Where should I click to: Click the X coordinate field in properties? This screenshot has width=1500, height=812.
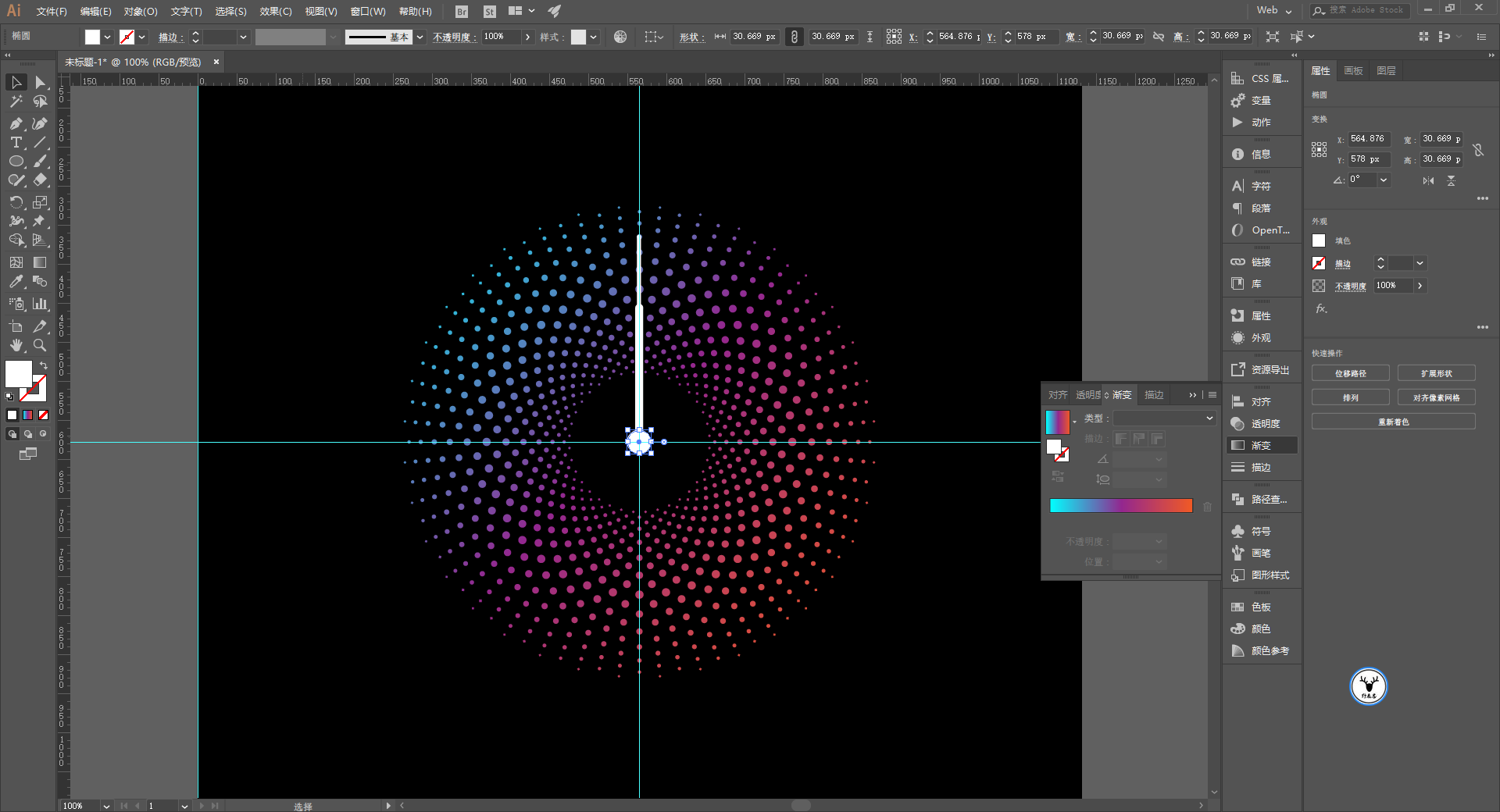click(x=1368, y=139)
